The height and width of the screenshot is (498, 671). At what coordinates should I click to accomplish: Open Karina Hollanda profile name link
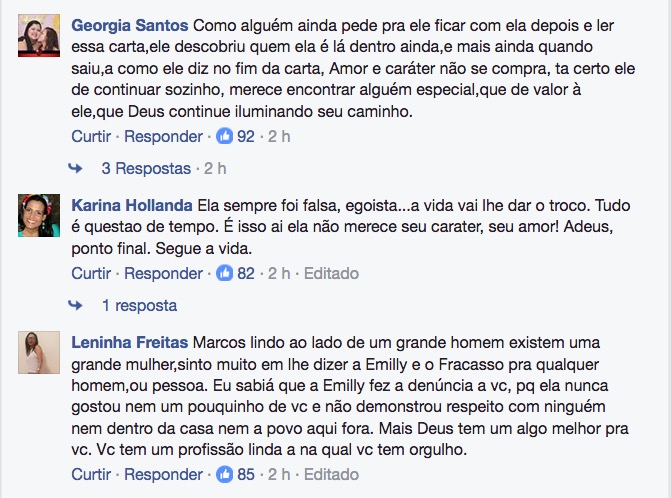click(x=132, y=205)
